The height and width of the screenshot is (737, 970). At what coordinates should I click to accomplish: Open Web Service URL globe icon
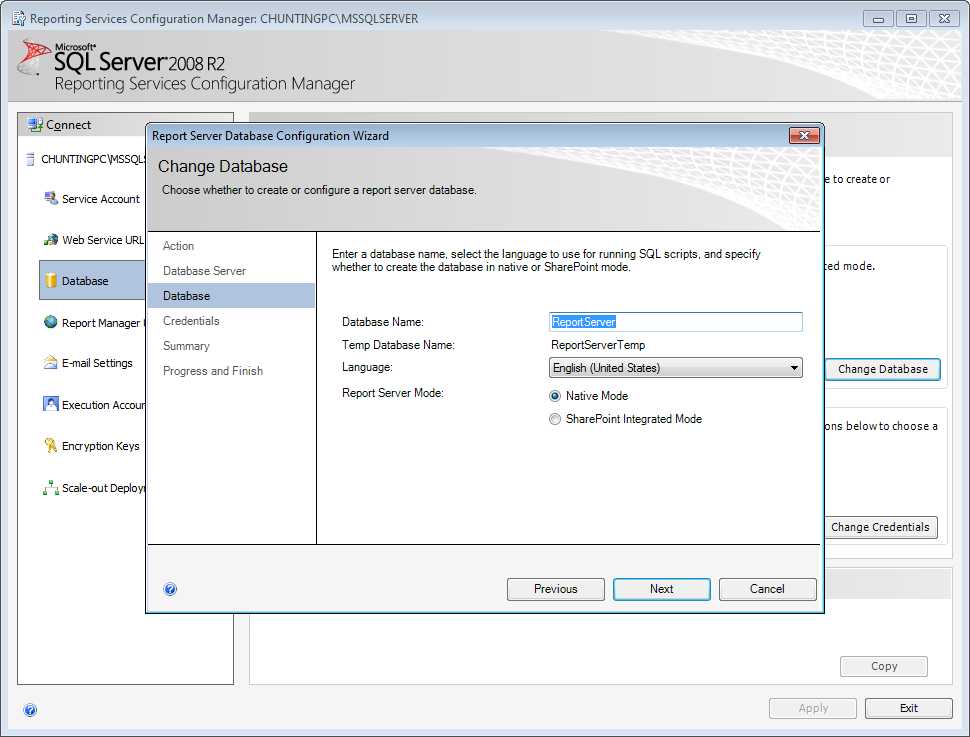tap(51, 239)
